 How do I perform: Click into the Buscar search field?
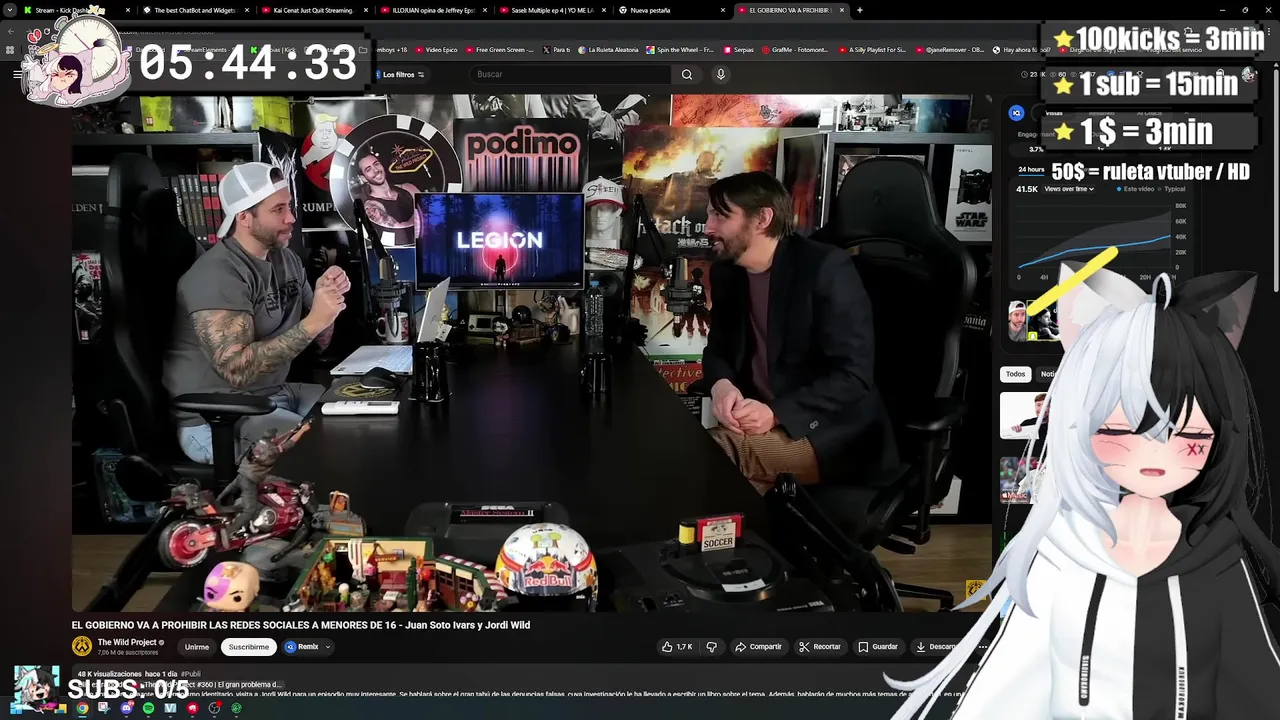[x=570, y=74]
